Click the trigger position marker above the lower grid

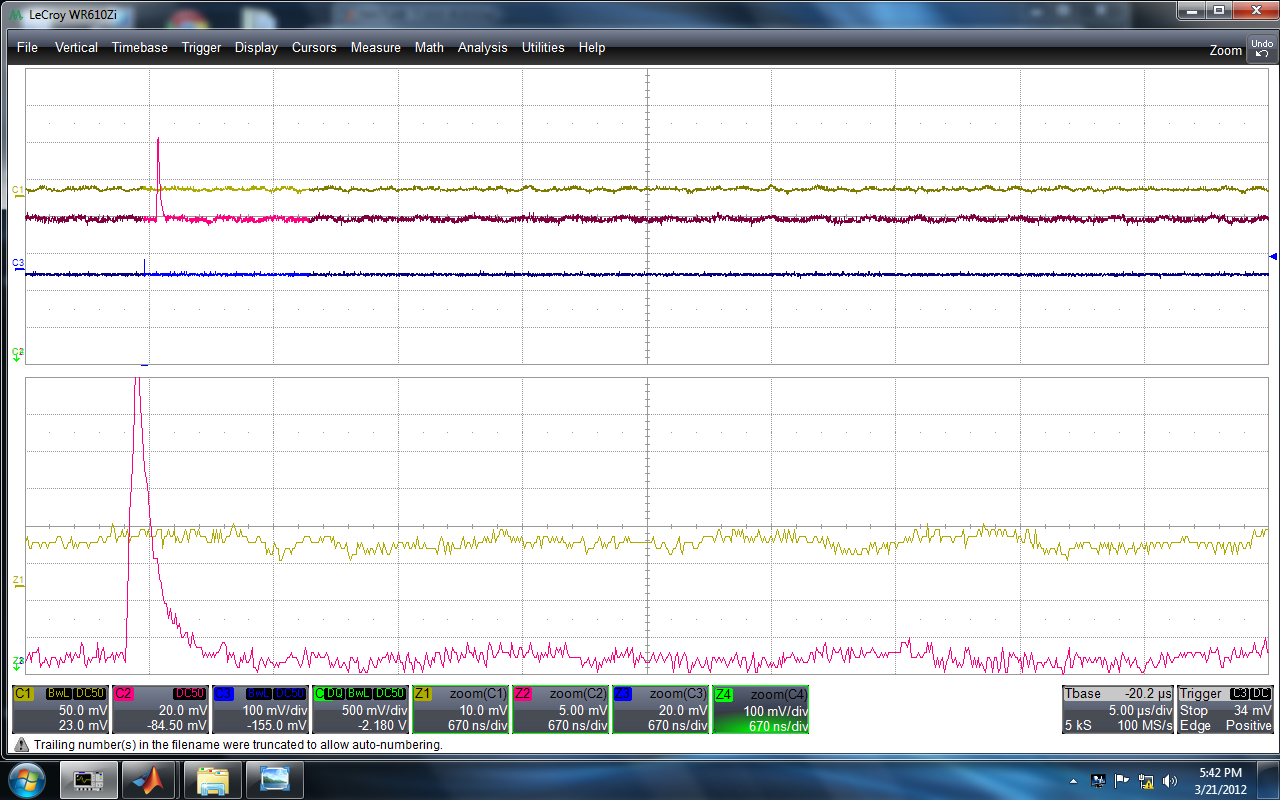[145, 366]
